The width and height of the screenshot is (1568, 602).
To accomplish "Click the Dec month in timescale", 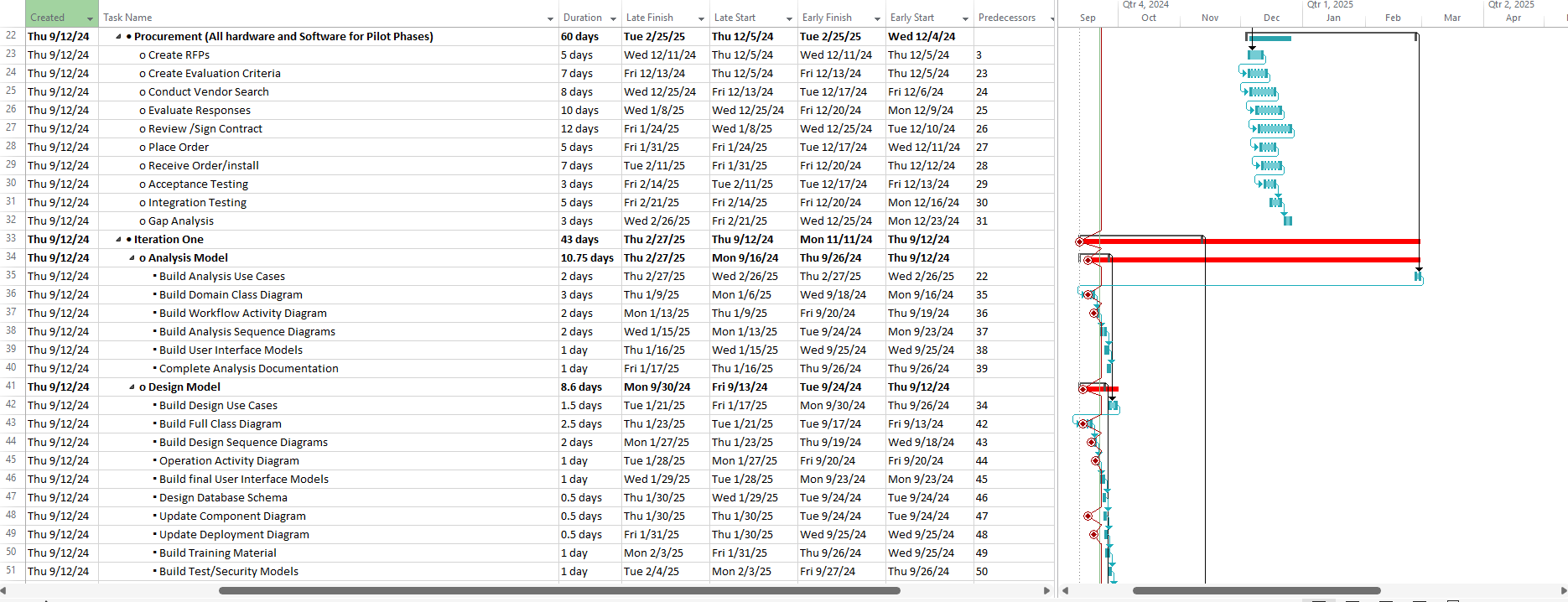I will click(1271, 18).
